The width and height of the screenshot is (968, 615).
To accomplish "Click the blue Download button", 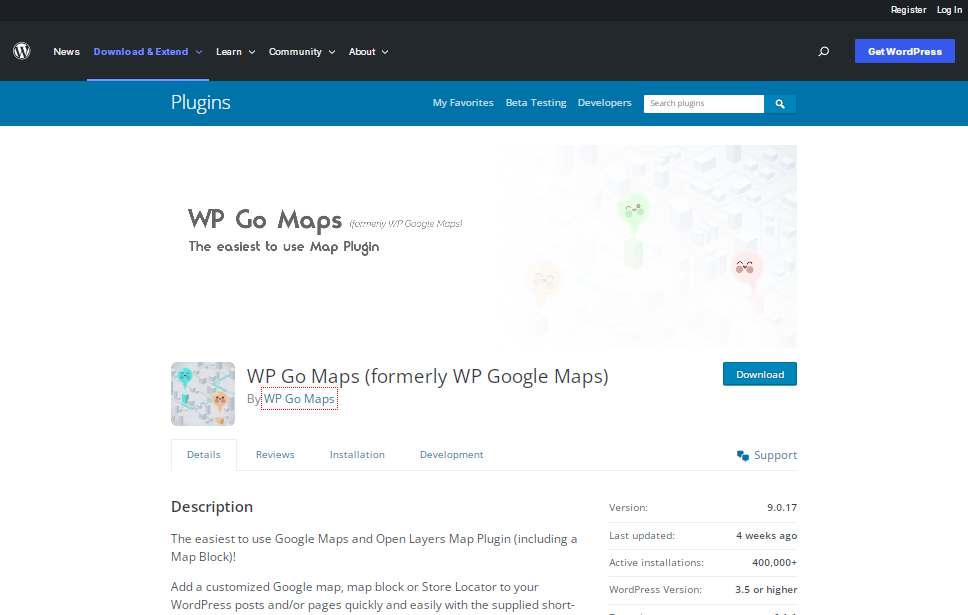I will (760, 374).
